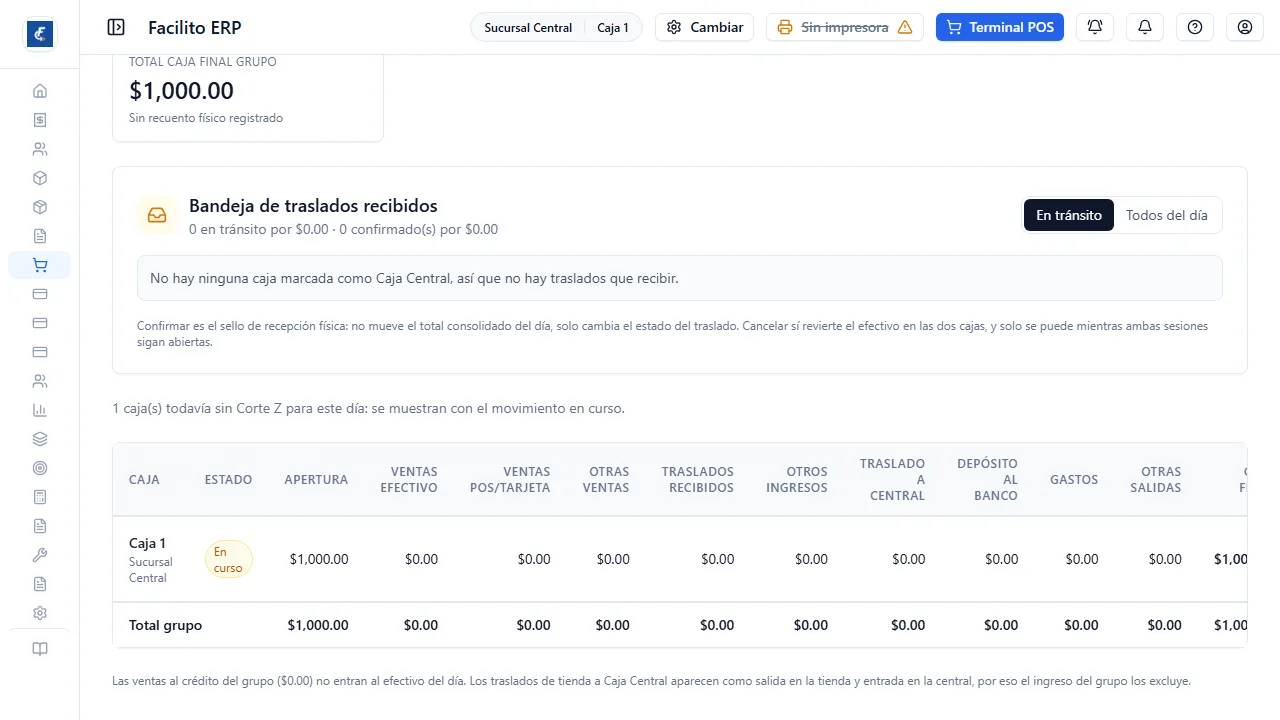This screenshot has height=720, width=1280.
Task: Click the ESTADO column header
Action: point(228,480)
